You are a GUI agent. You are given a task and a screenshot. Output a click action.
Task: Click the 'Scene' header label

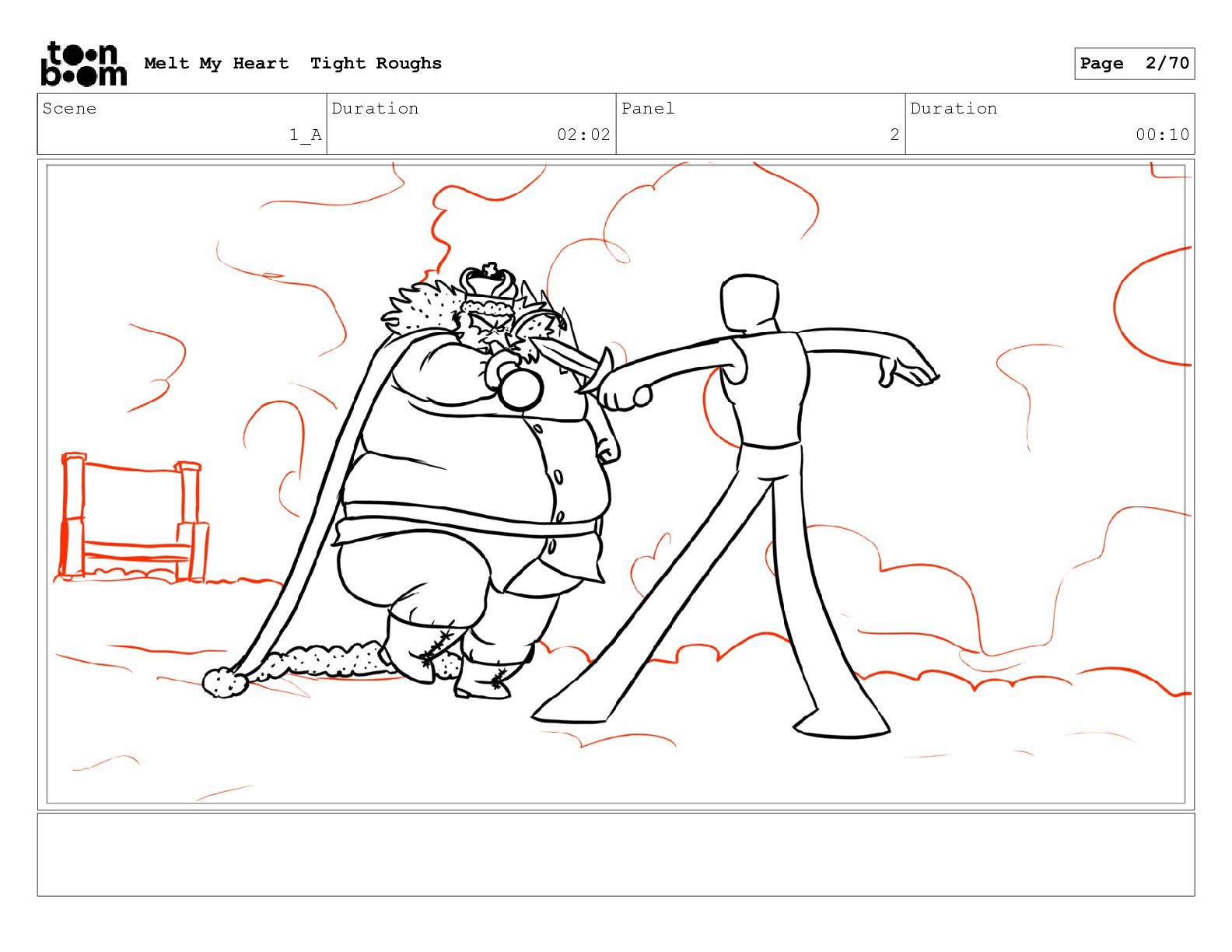pyautogui.click(x=69, y=109)
